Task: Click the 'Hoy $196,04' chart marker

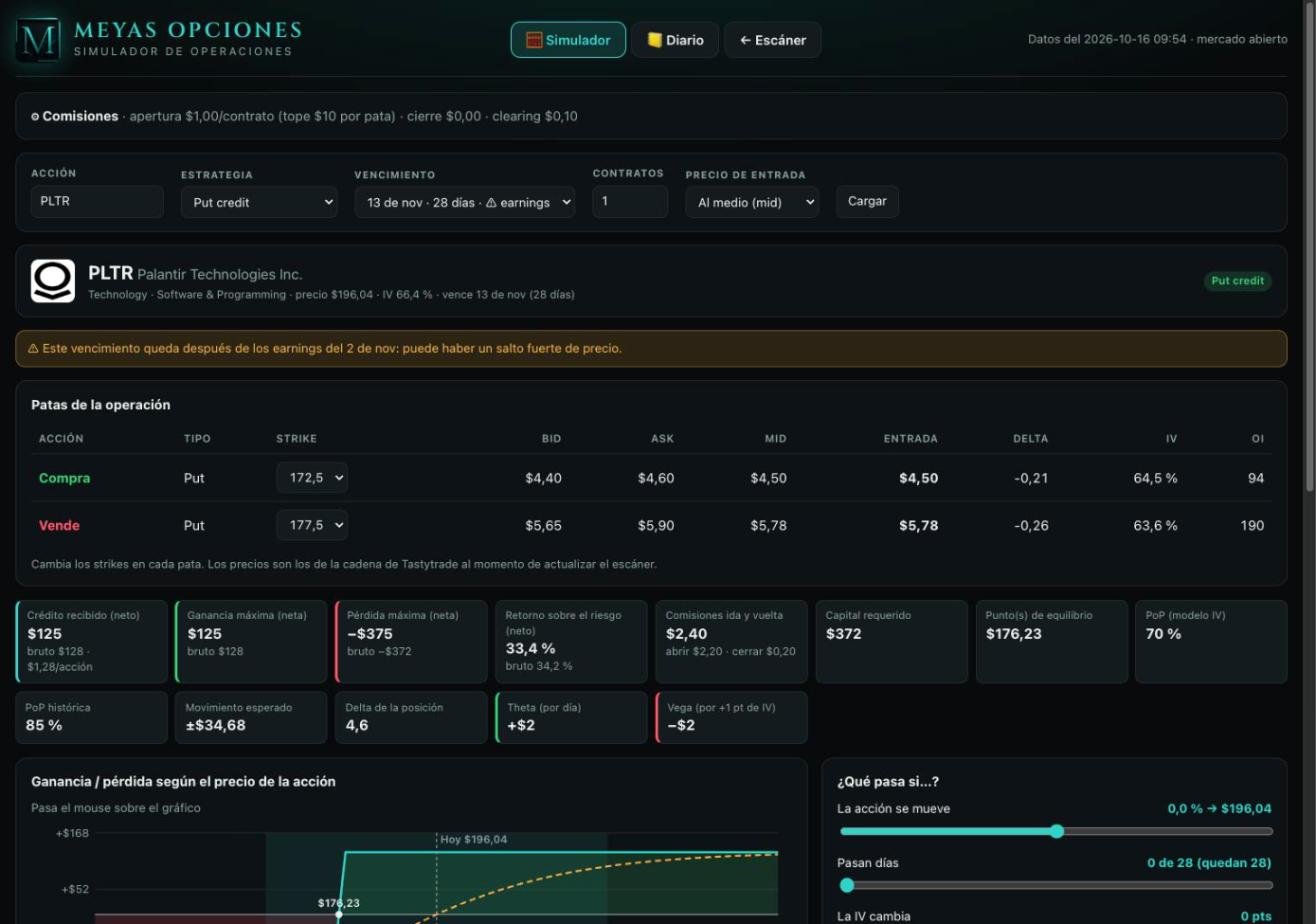Action: tap(473, 840)
